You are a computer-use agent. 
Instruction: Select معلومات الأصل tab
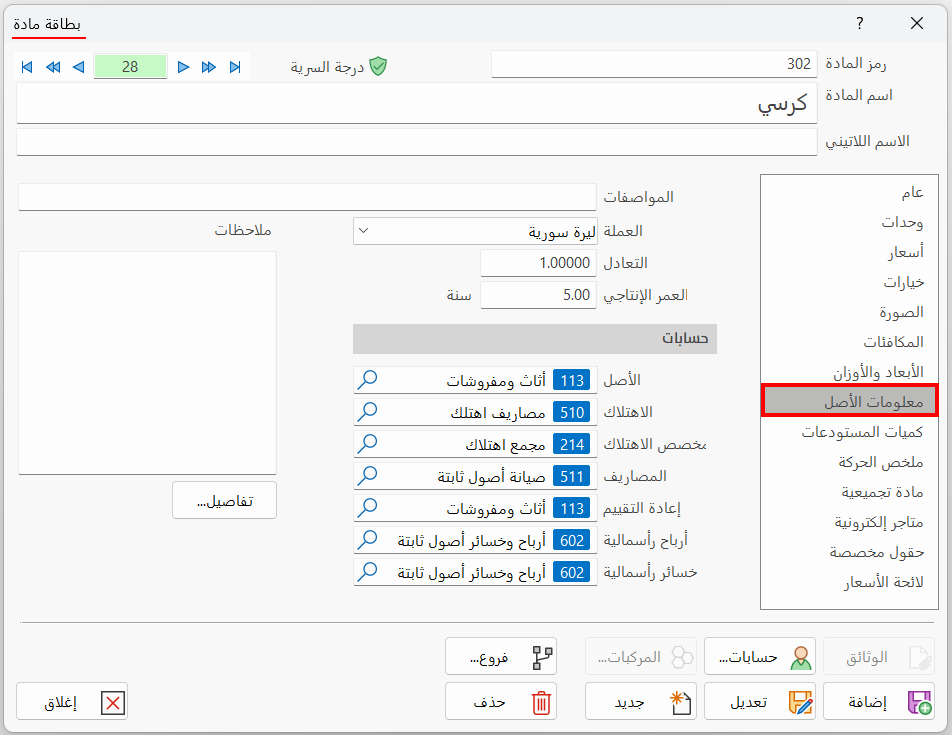point(849,401)
